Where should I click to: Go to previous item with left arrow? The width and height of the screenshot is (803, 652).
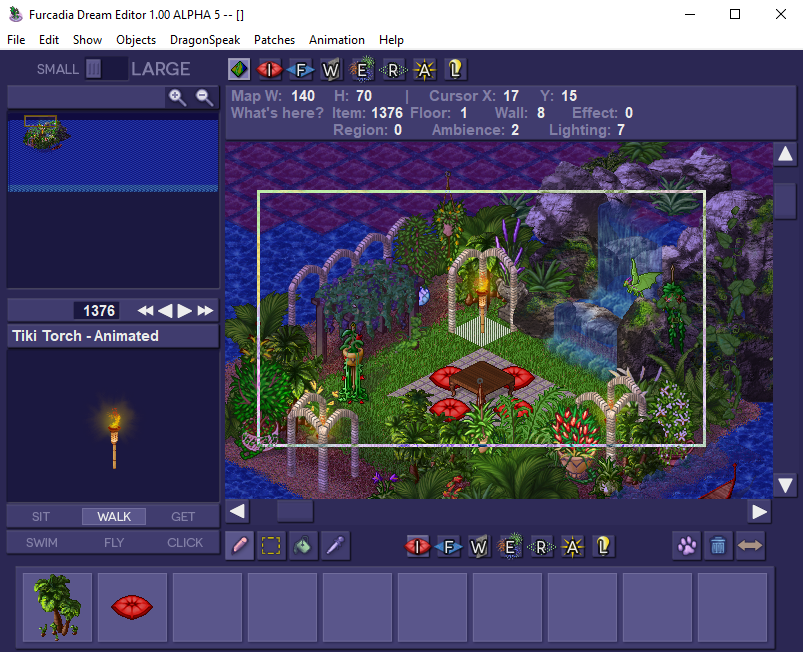[x=165, y=310]
